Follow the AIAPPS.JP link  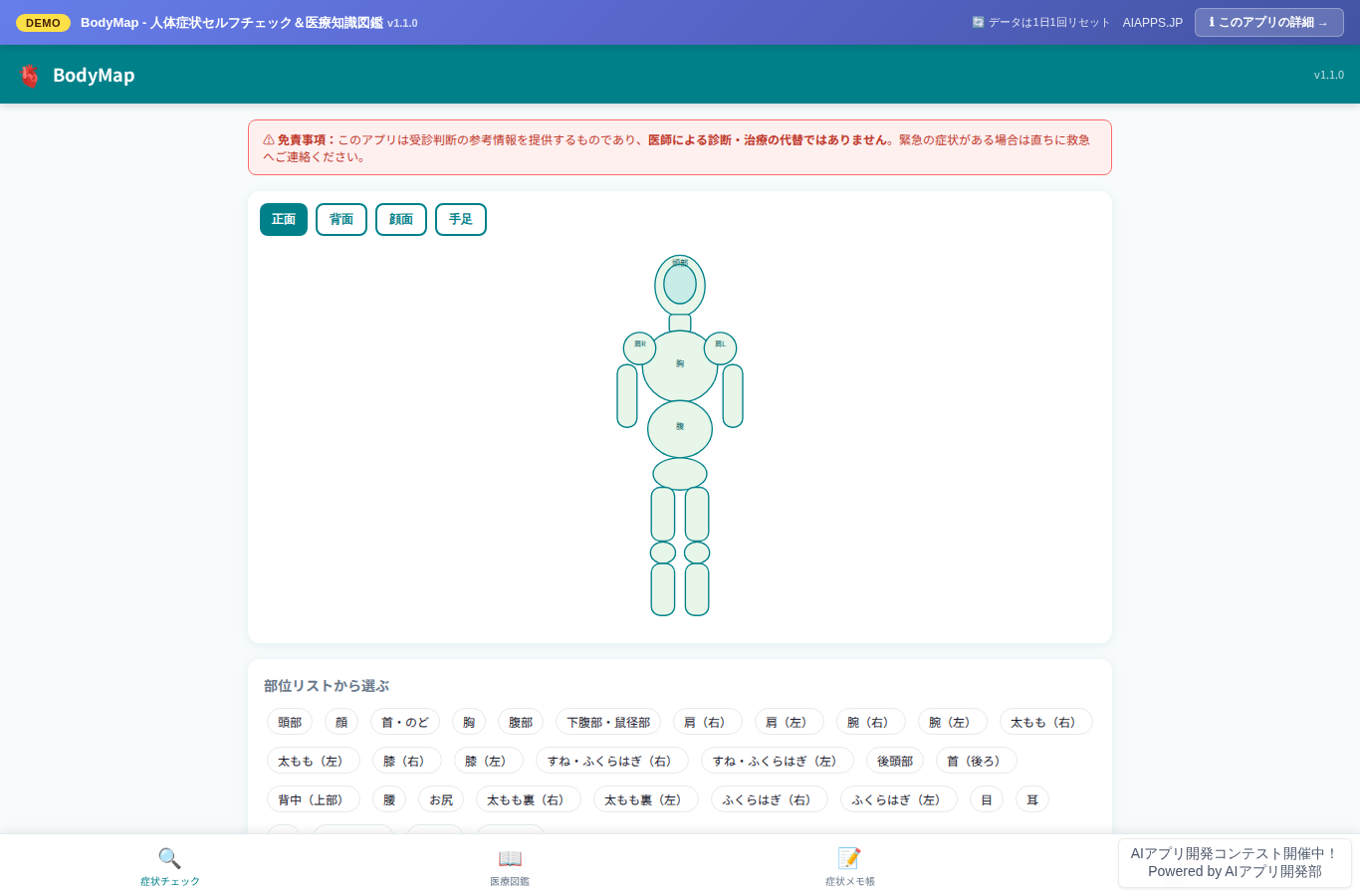click(1152, 22)
